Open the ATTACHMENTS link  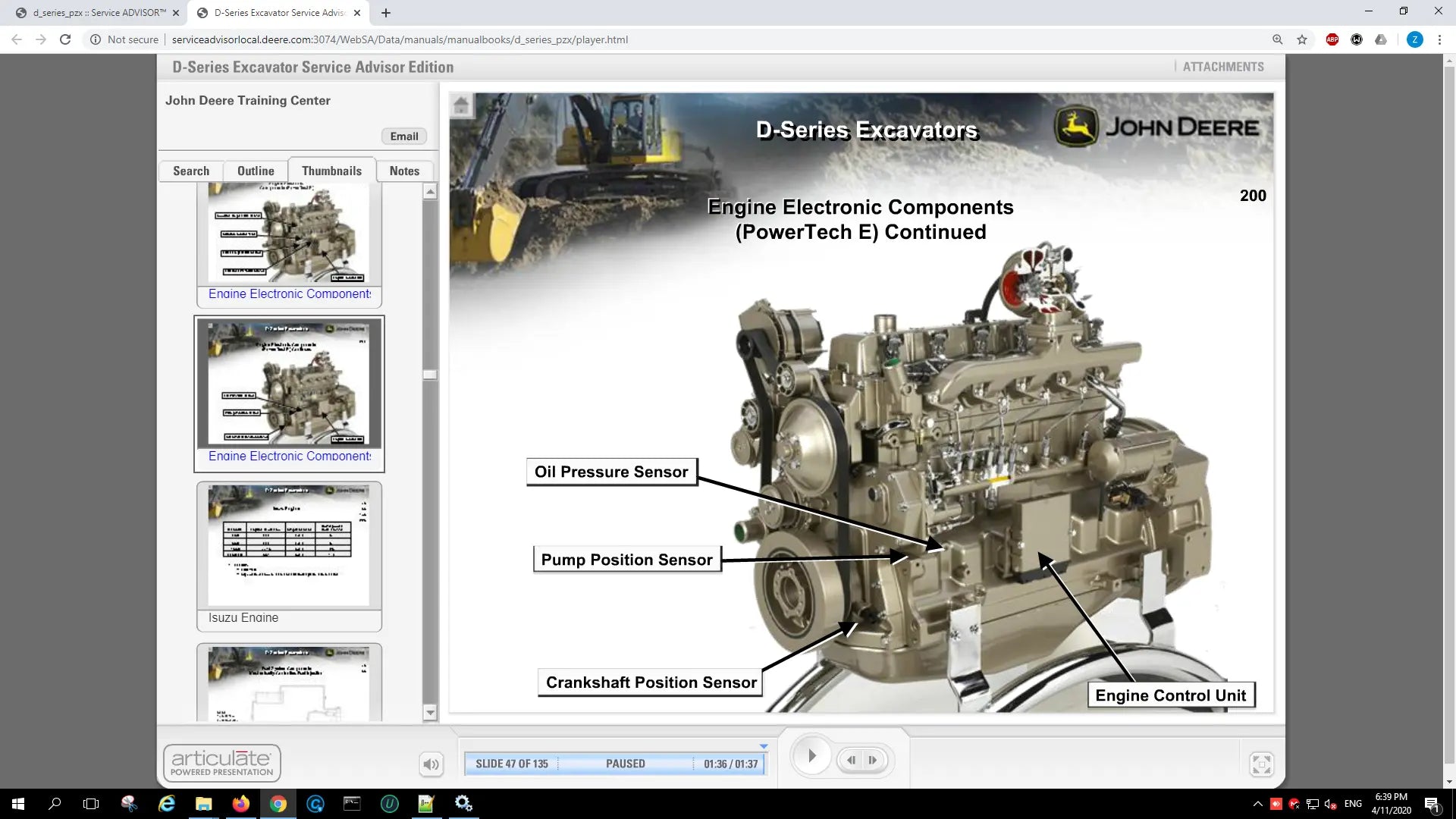(x=1222, y=67)
